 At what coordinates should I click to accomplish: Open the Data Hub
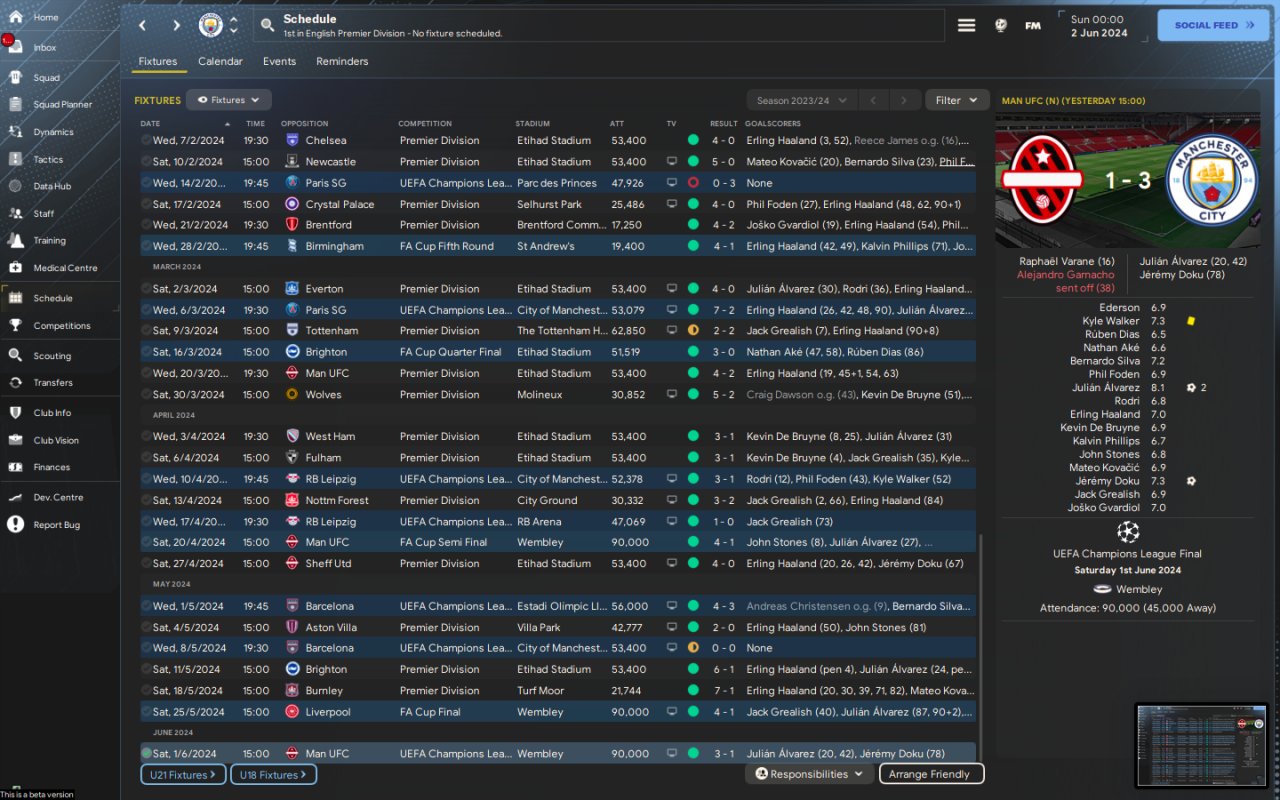(x=52, y=186)
